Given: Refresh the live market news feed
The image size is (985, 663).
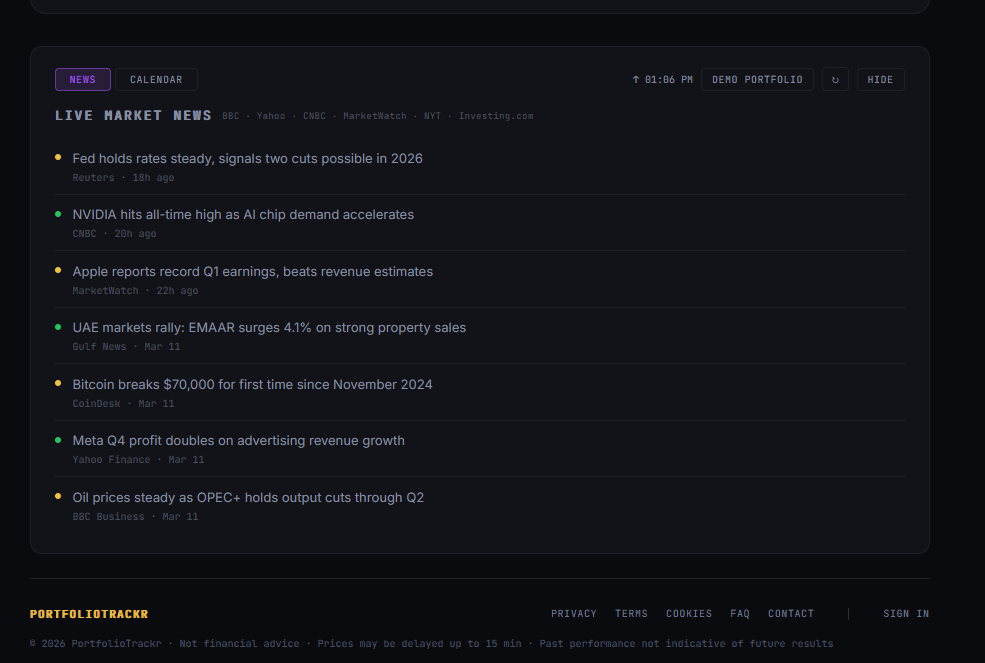Looking at the screenshot, I should [x=835, y=79].
